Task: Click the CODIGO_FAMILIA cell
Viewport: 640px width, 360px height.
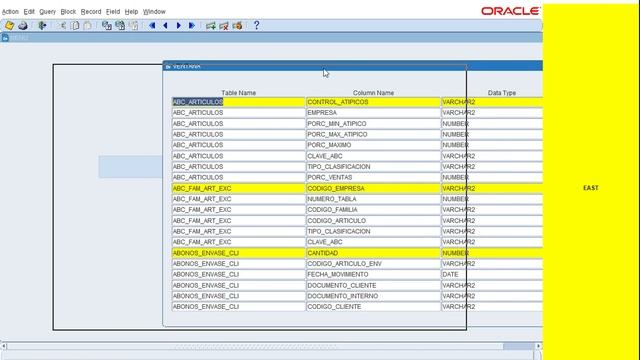Action: [x=373, y=210]
